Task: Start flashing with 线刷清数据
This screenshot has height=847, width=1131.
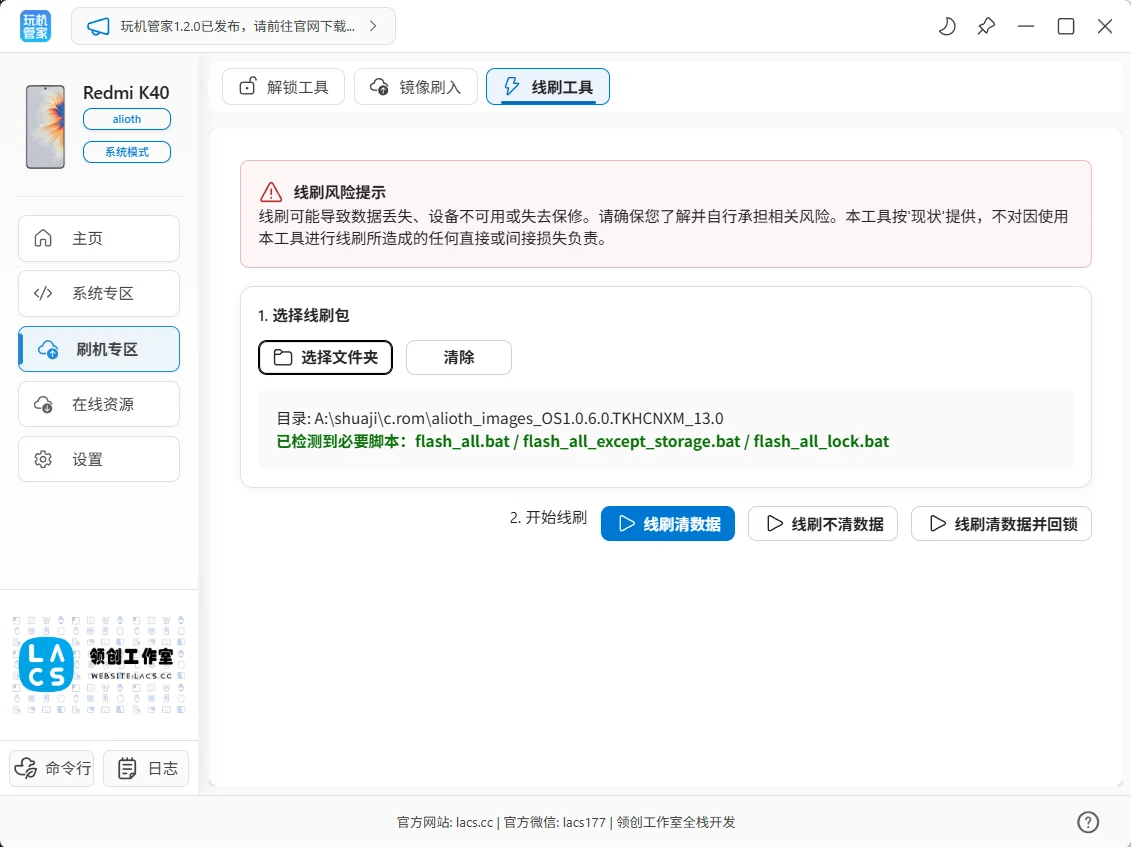Action: (667, 523)
